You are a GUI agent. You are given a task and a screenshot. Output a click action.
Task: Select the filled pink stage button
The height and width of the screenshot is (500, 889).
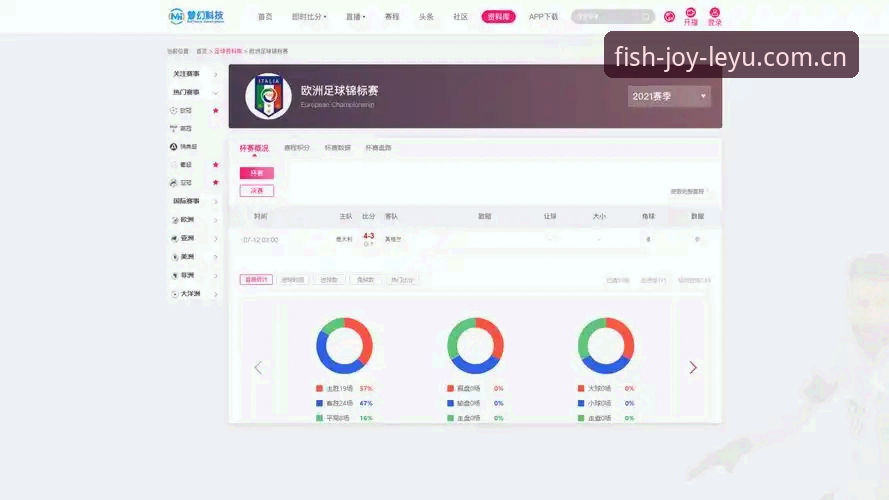pos(257,173)
